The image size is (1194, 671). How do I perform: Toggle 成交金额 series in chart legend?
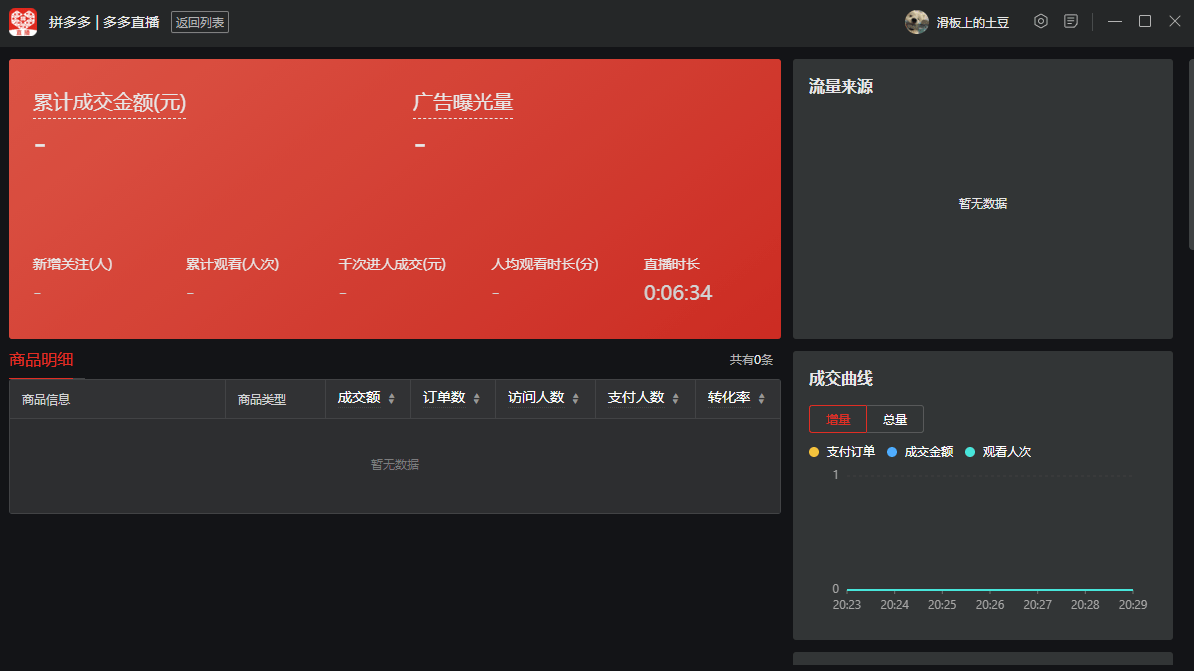click(x=920, y=452)
